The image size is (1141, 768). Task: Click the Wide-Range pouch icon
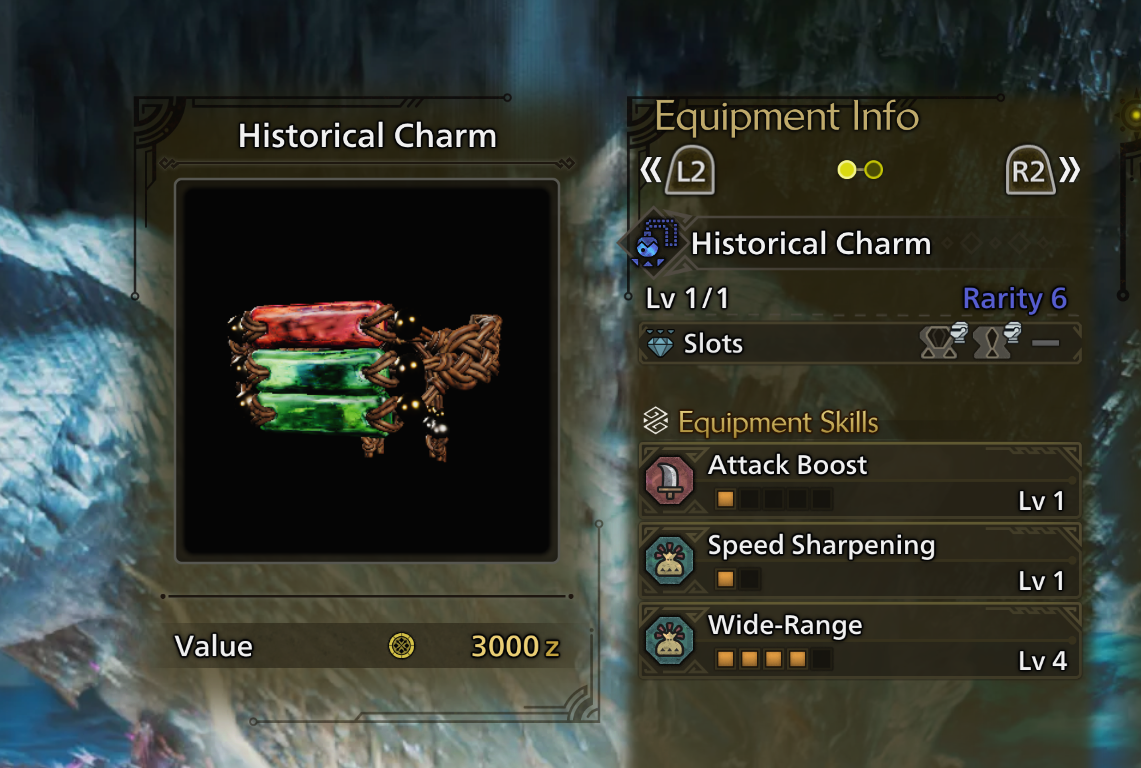669,641
